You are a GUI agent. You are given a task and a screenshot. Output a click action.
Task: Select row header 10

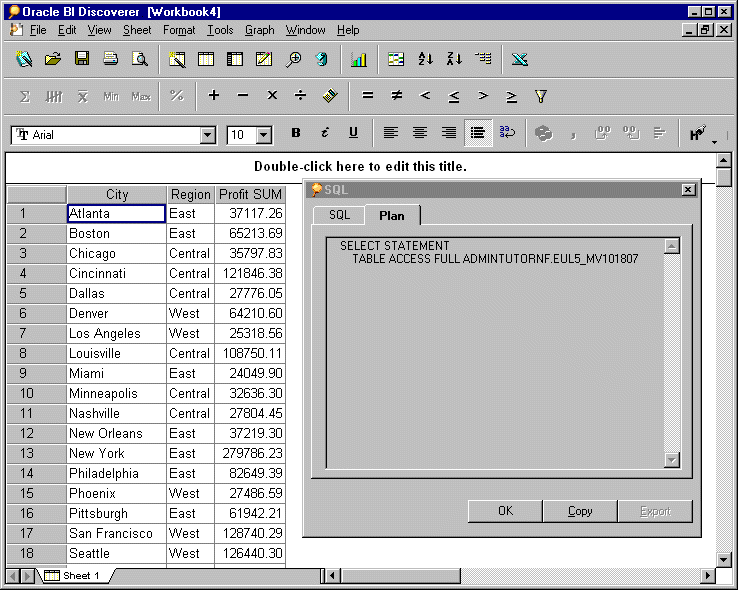pos(36,393)
